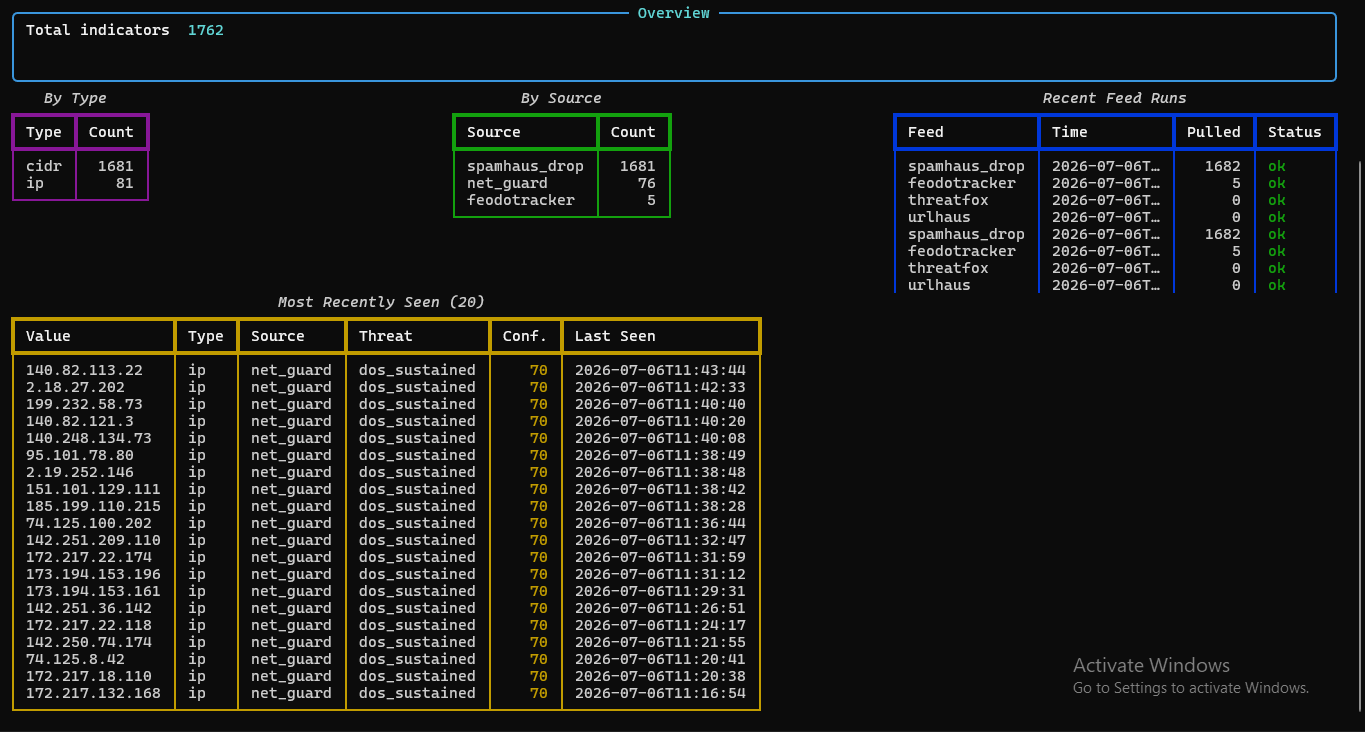Click last seen timestamp 2026-07-06T11:38:49
The height and width of the screenshot is (732, 1365).
660,455
